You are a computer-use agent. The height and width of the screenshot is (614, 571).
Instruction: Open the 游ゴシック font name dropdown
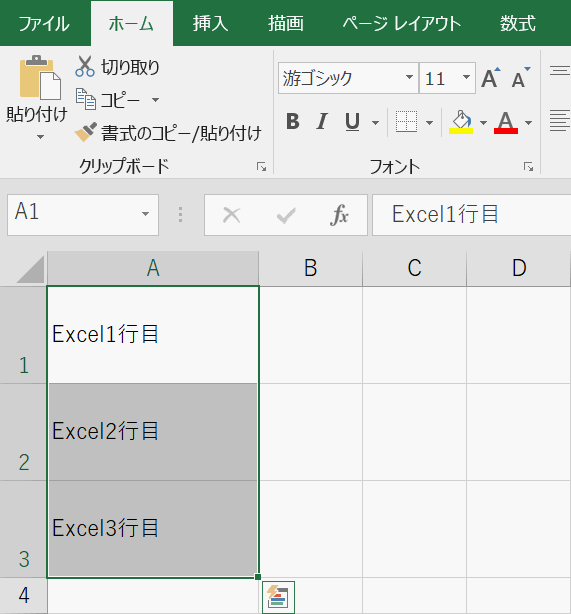(x=409, y=77)
